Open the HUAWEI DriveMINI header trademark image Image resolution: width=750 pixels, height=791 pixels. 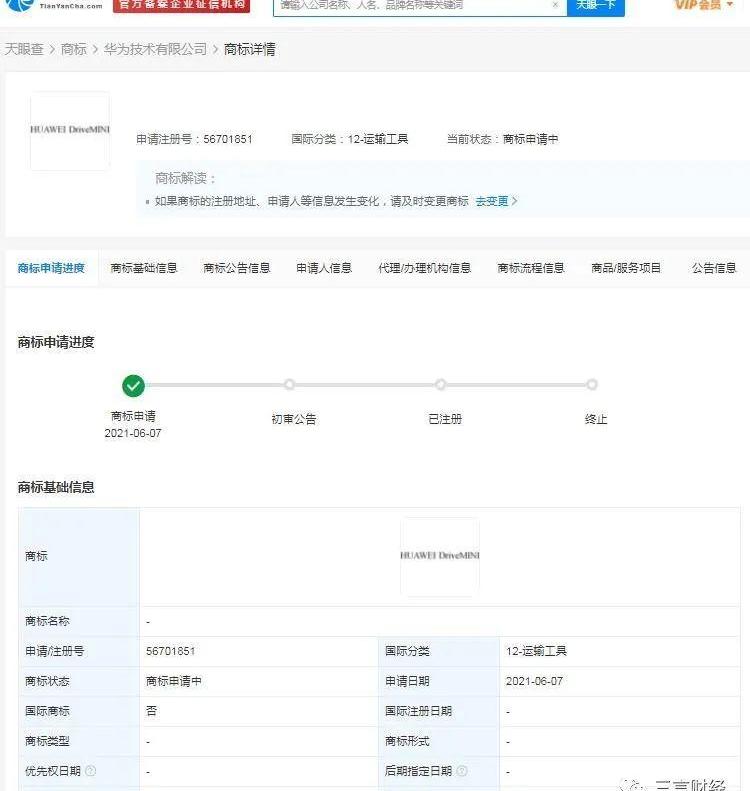coord(70,131)
